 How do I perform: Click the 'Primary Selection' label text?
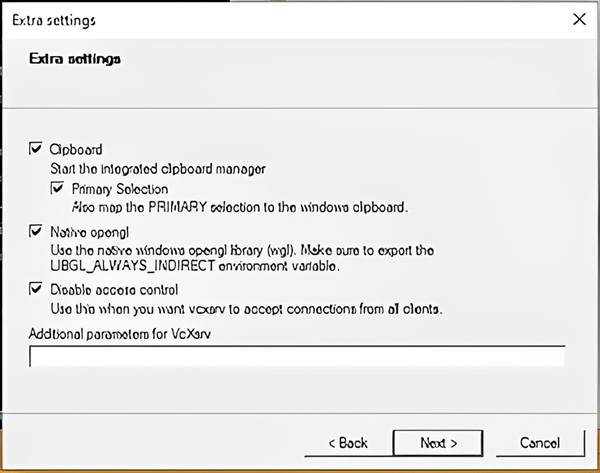[x=120, y=188]
